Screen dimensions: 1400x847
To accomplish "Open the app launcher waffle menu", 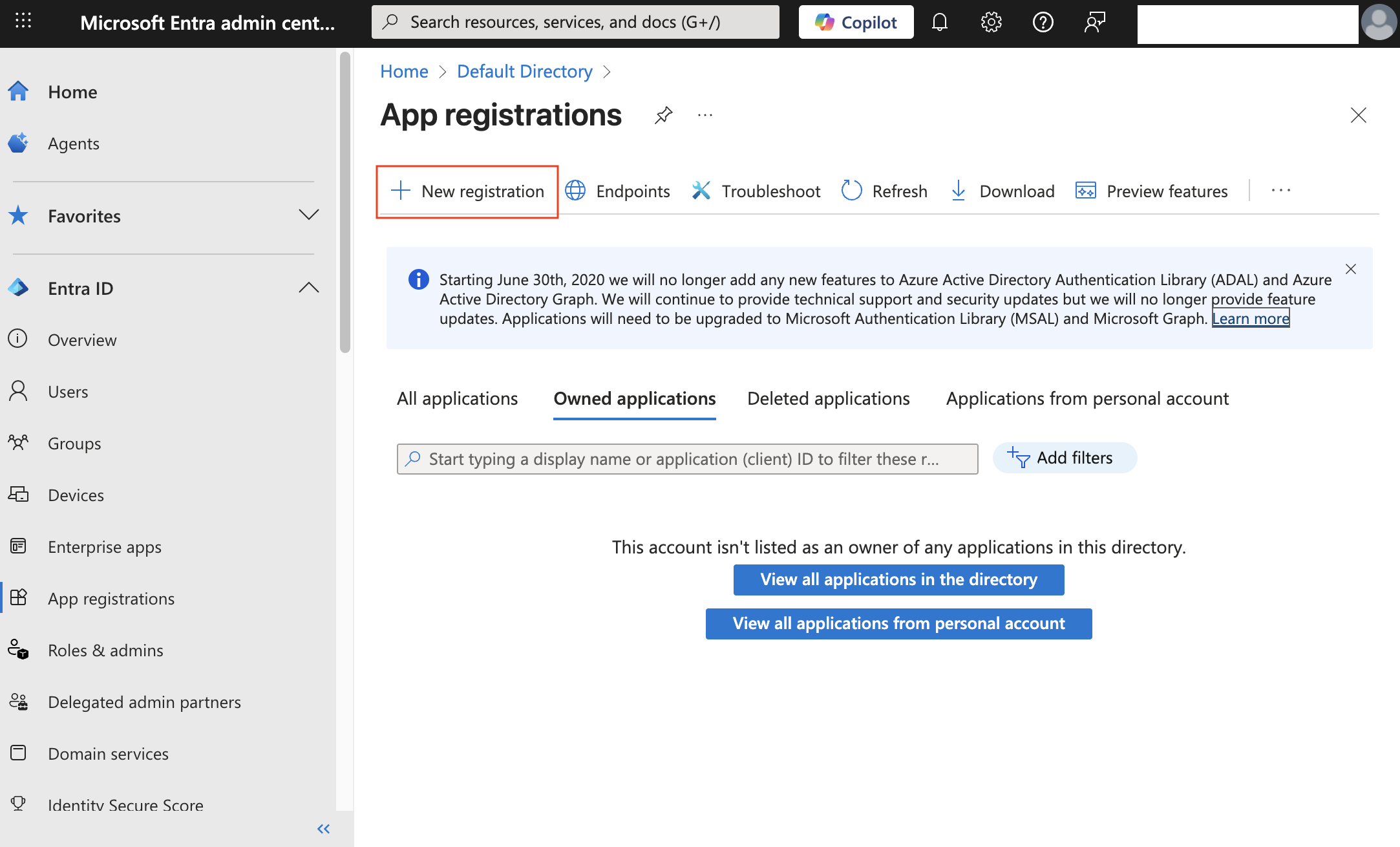I will [x=23, y=21].
